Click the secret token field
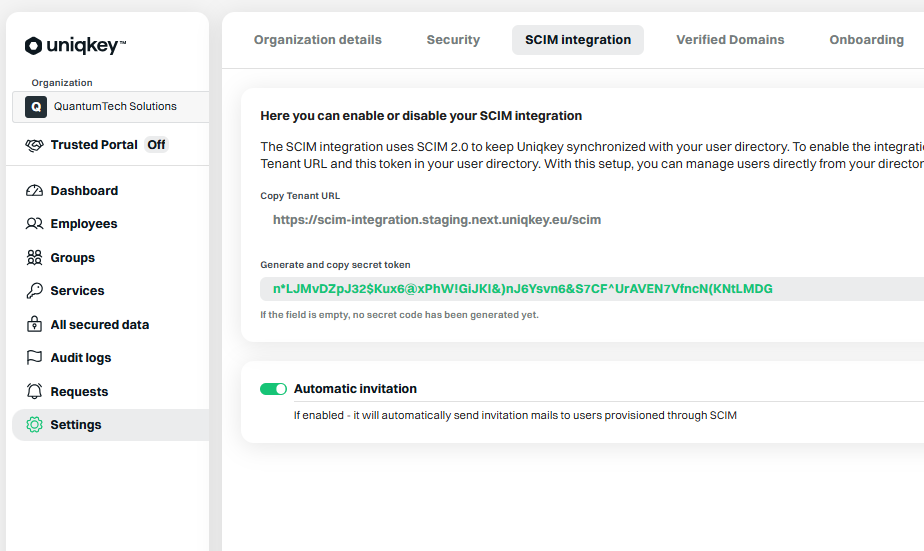The height and width of the screenshot is (551, 924). pos(592,289)
